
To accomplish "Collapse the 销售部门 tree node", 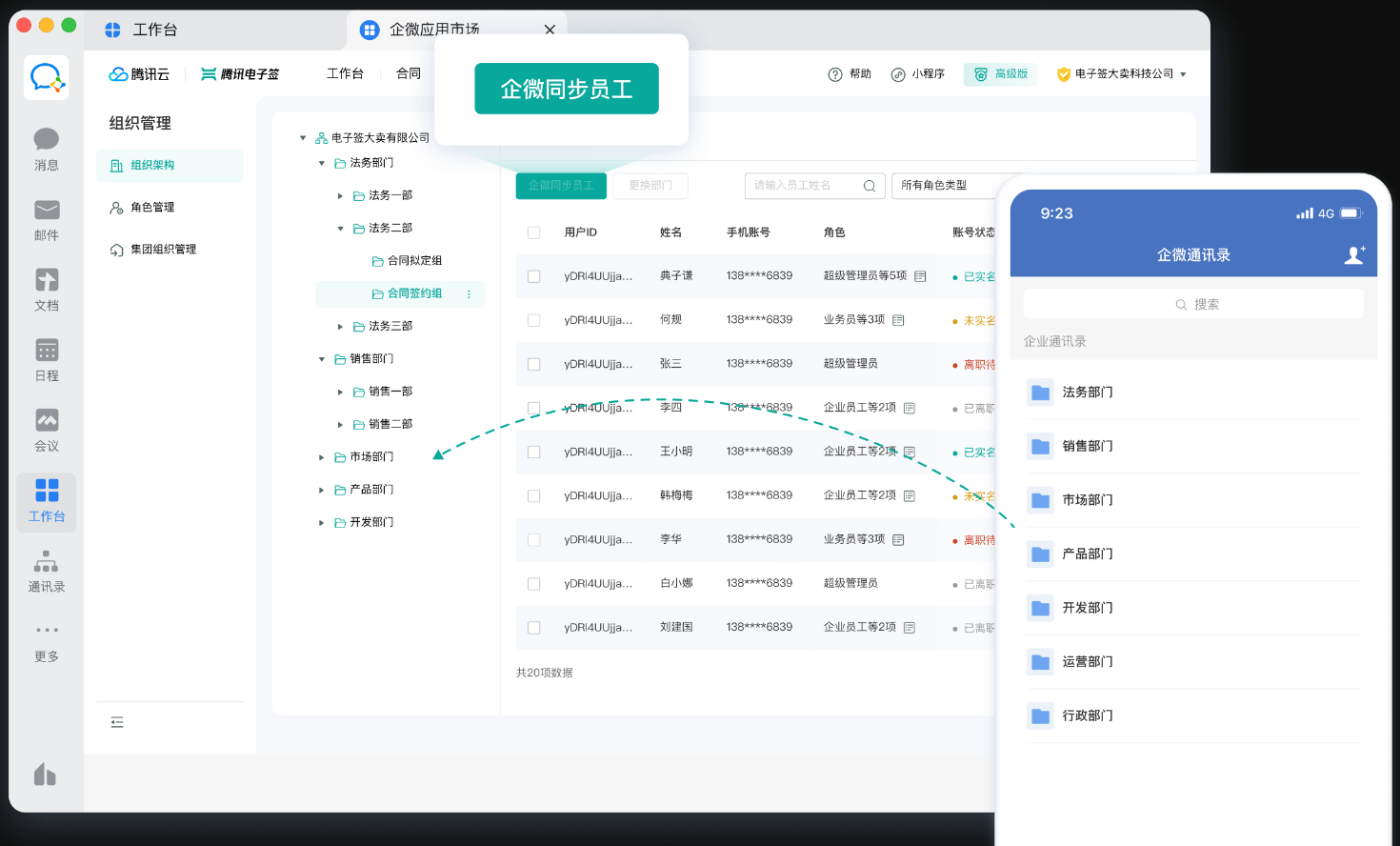I will pyautogui.click(x=322, y=359).
